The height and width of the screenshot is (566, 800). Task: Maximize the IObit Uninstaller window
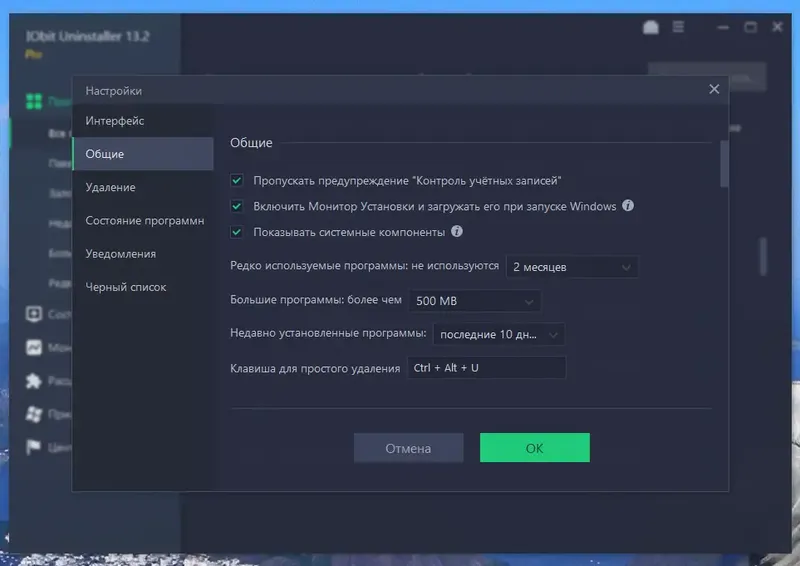[750, 27]
